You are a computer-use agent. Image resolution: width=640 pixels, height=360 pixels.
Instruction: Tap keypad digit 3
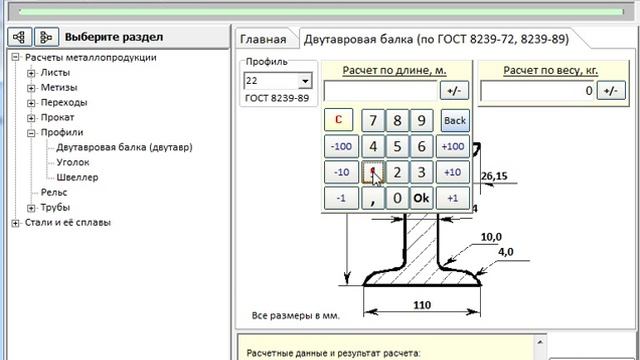coord(421,172)
